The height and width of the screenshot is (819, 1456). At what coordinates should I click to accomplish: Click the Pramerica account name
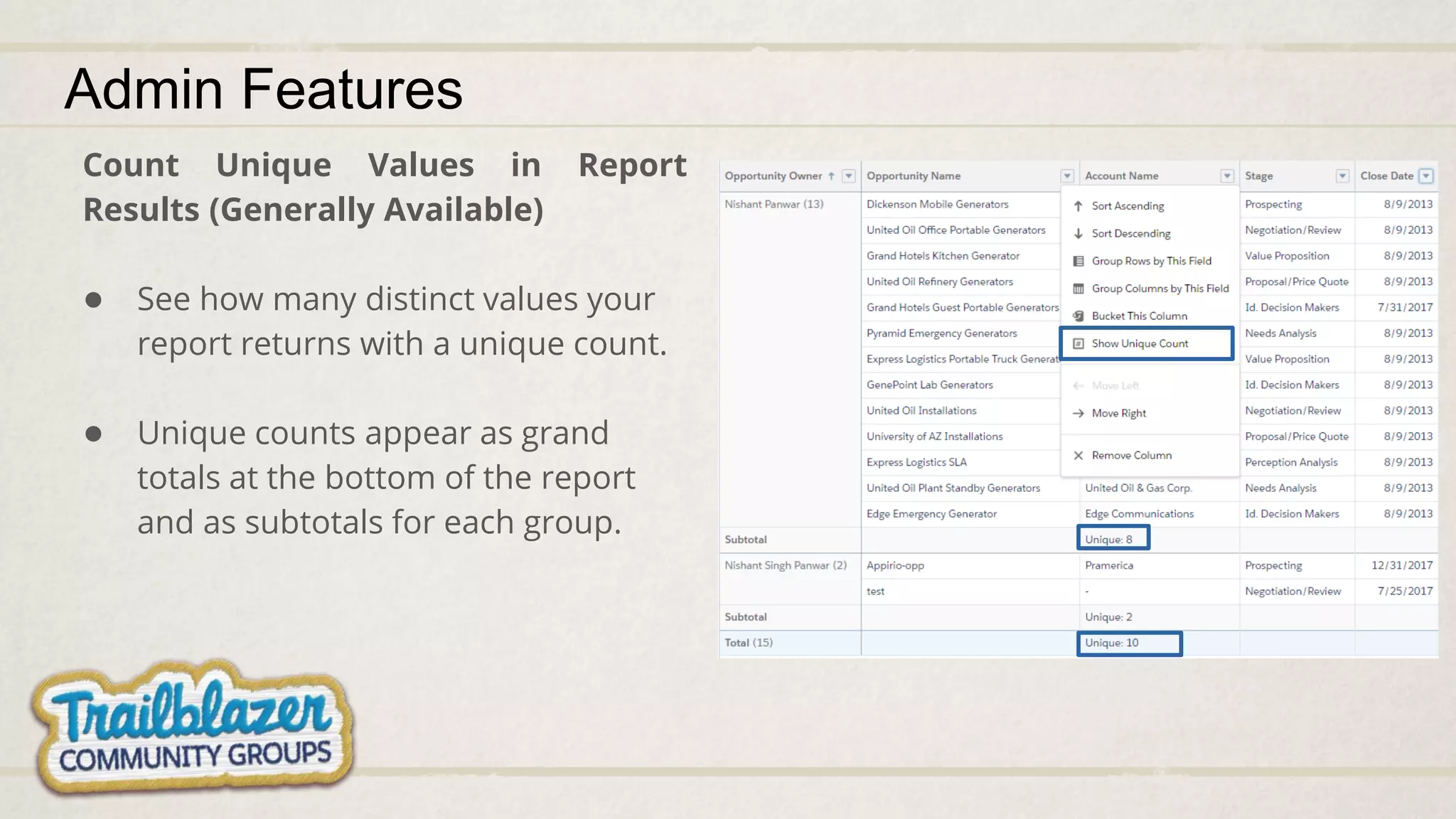(x=1109, y=566)
